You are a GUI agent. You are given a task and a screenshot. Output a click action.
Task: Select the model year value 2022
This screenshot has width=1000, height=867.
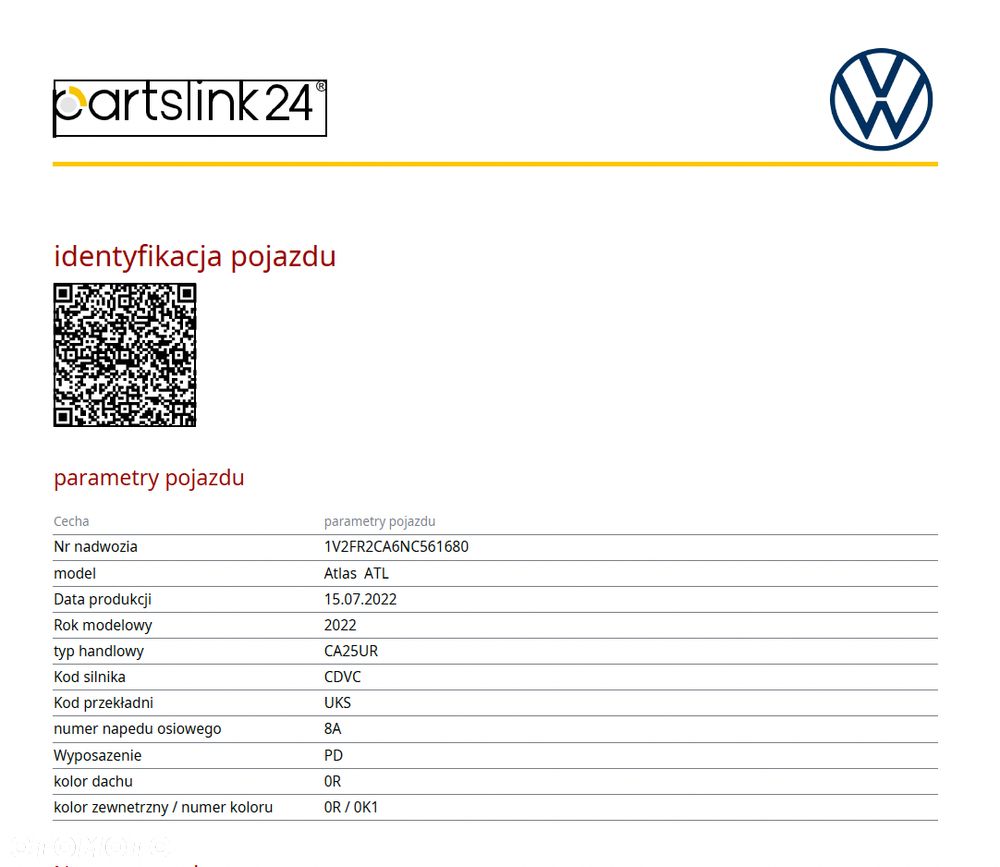click(340, 625)
